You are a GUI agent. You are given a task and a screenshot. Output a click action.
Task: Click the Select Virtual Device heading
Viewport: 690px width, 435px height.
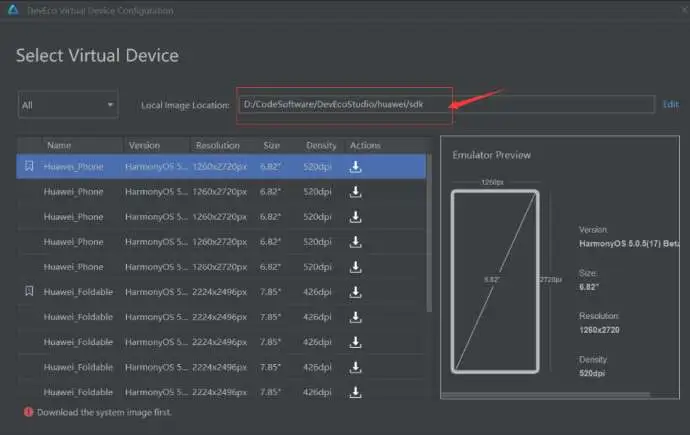tap(97, 55)
